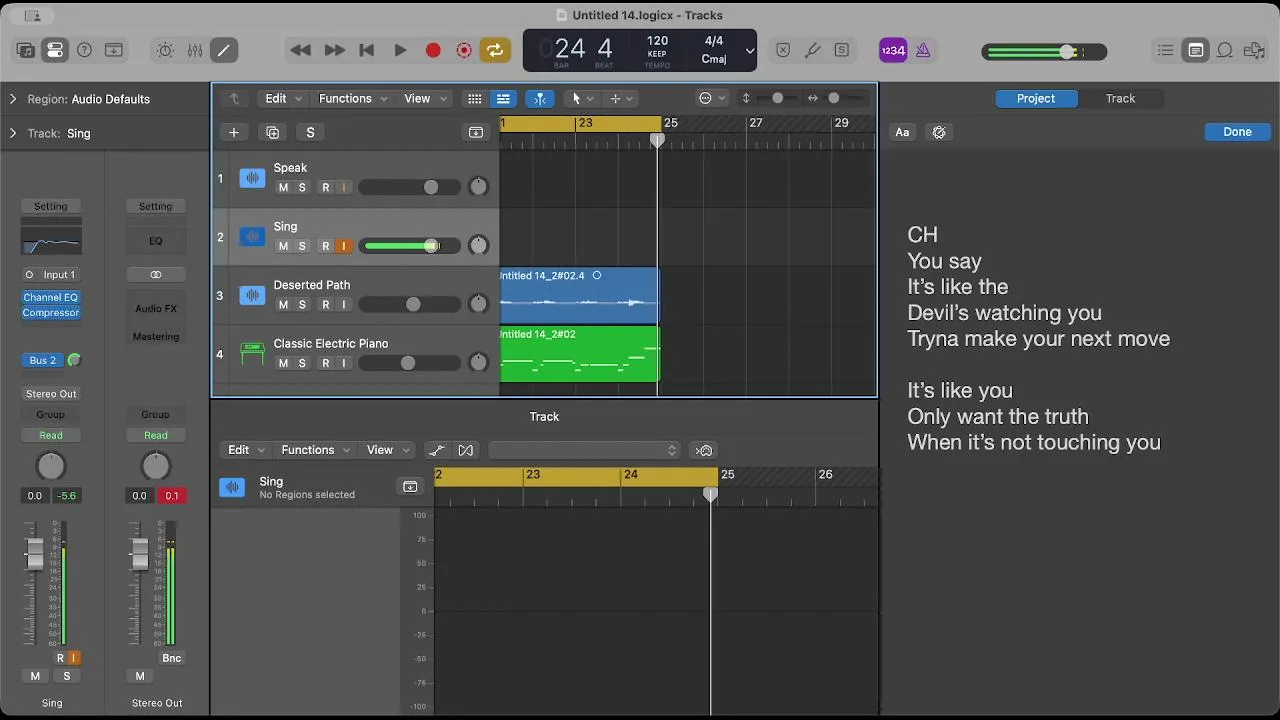Toggle the yellow Cycle mode button
Image resolution: width=1280 pixels, height=720 pixels.
click(x=494, y=50)
